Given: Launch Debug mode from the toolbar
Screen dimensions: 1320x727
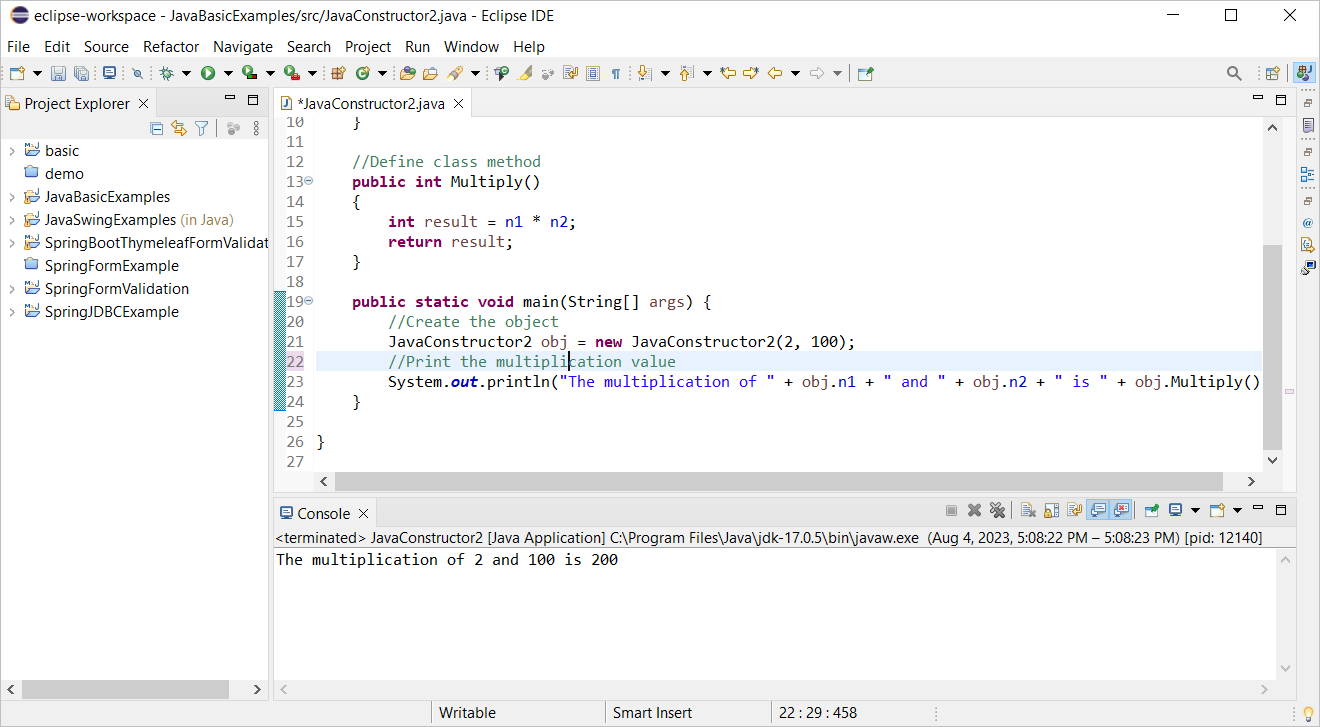Looking at the screenshot, I should [x=167, y=72].
